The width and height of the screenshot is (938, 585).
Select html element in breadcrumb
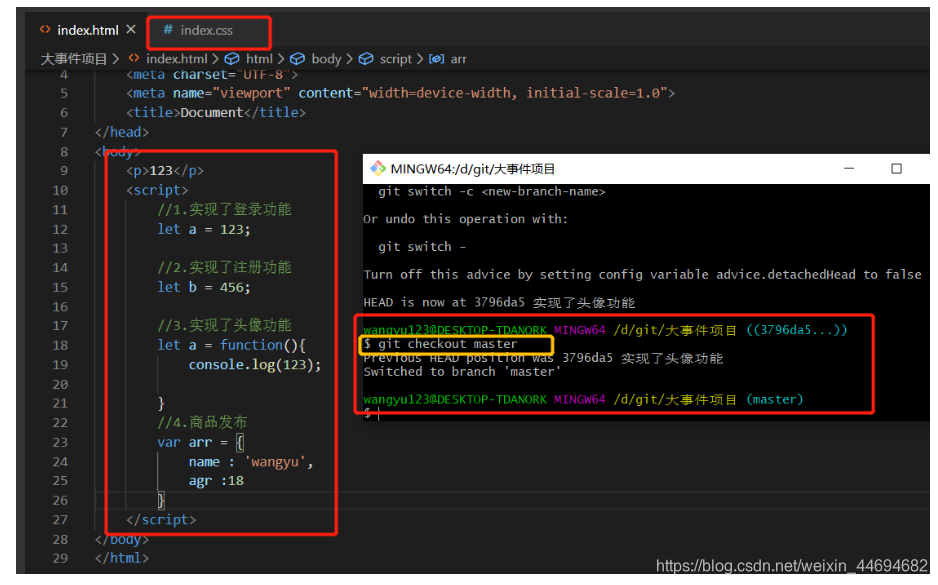(x=259, y=59)
